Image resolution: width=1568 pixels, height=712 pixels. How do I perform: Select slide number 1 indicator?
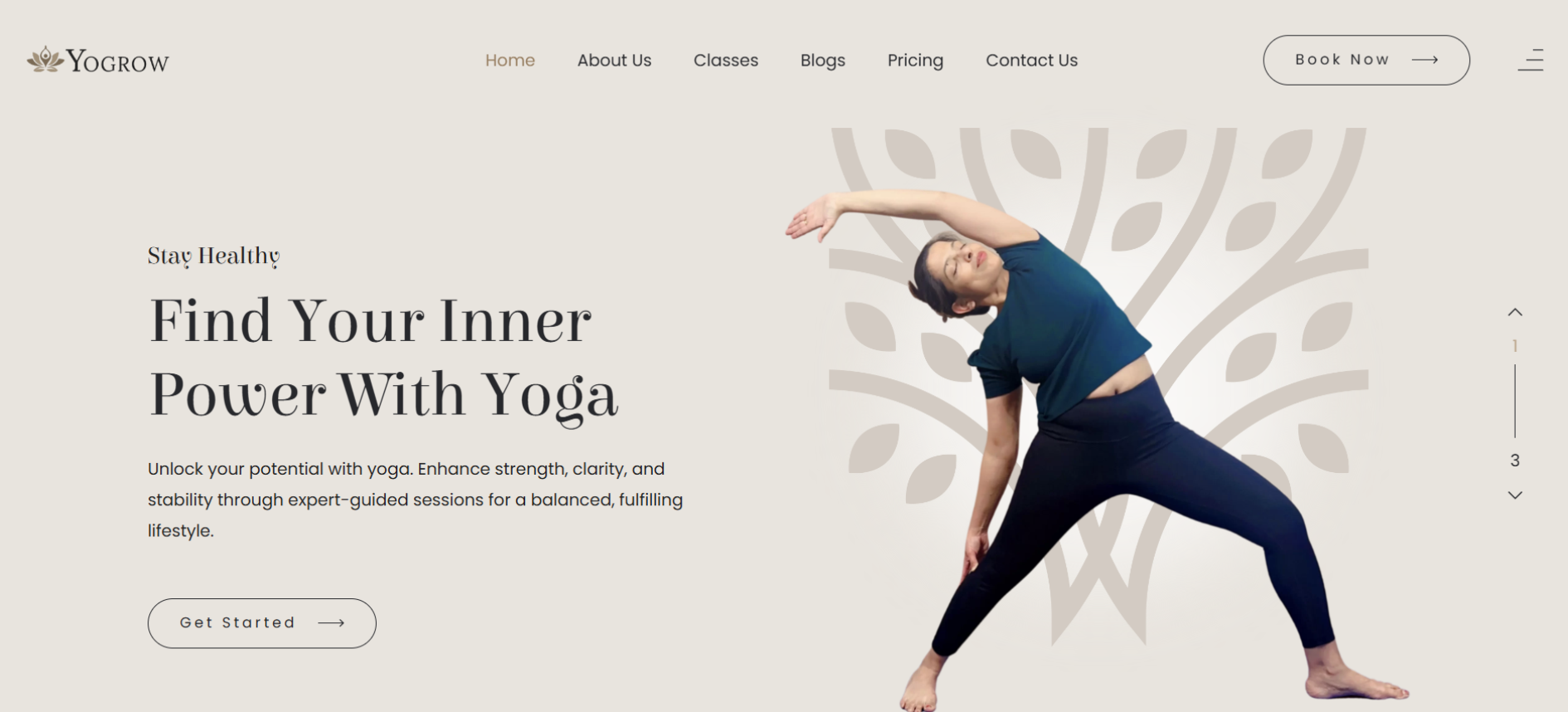[x=1515, y=346]
